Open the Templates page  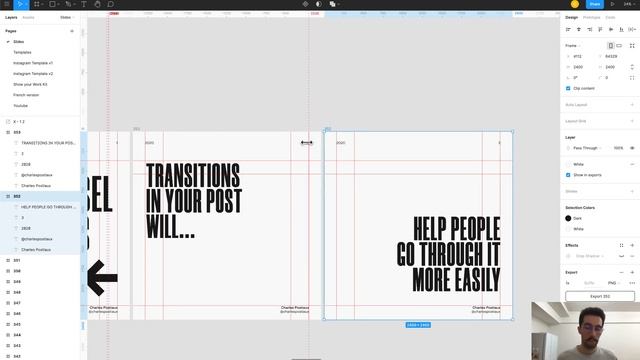click(x=22, y=52)
